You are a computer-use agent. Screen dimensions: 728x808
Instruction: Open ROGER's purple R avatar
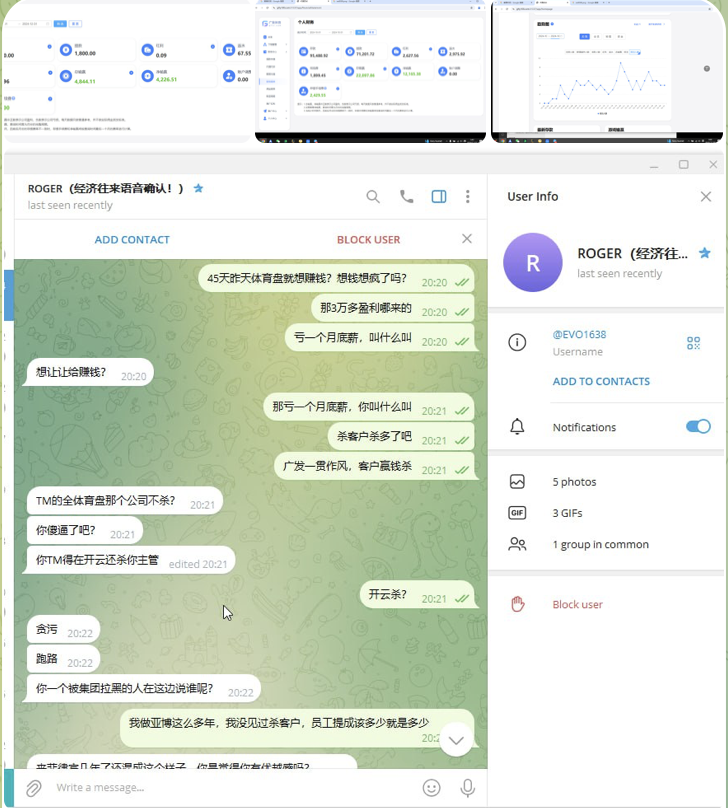point(533,262)
